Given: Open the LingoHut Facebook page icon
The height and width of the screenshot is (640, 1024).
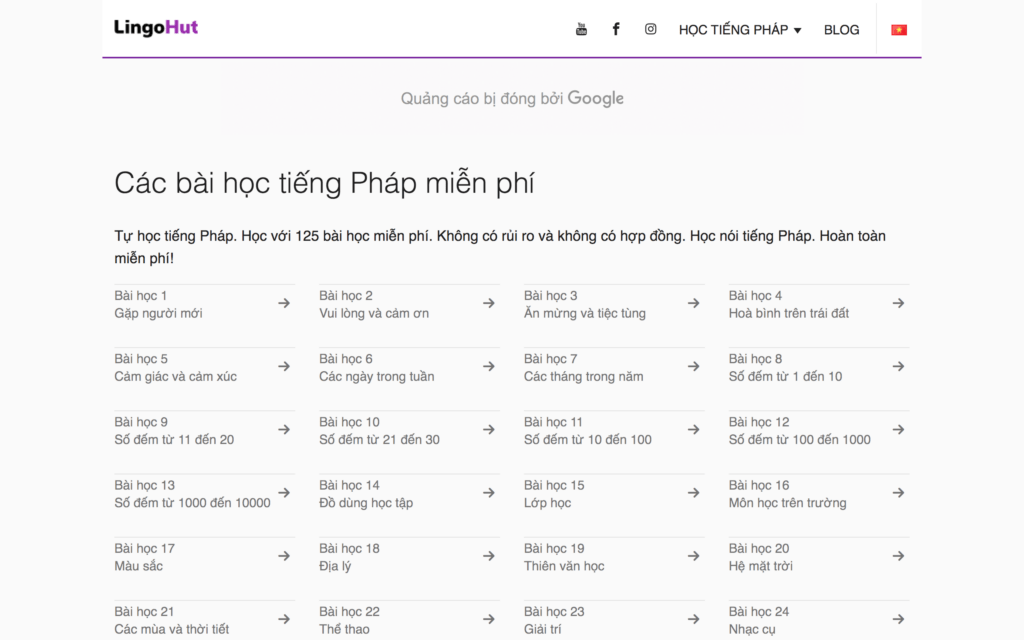Looking at the screenshot, I should (615, 29).
